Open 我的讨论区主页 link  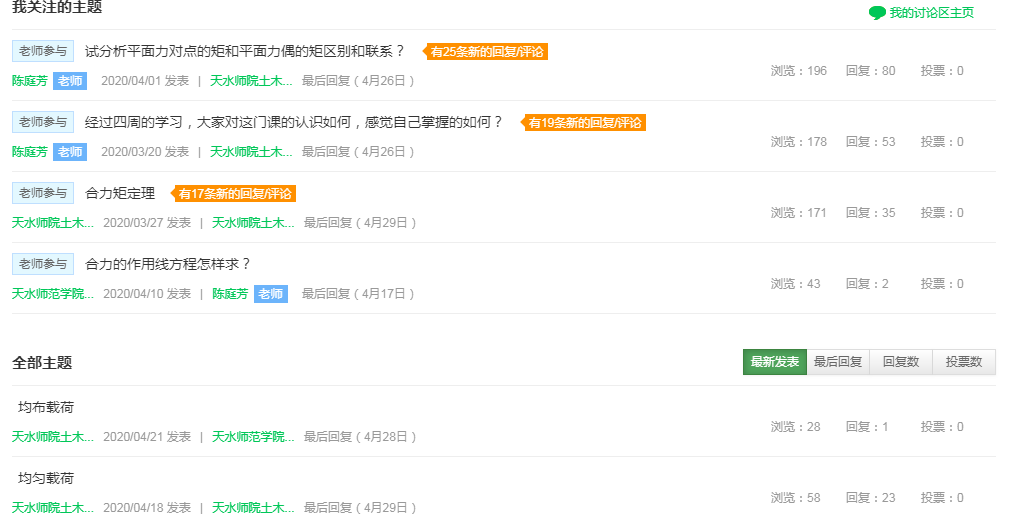coord(931,13)
